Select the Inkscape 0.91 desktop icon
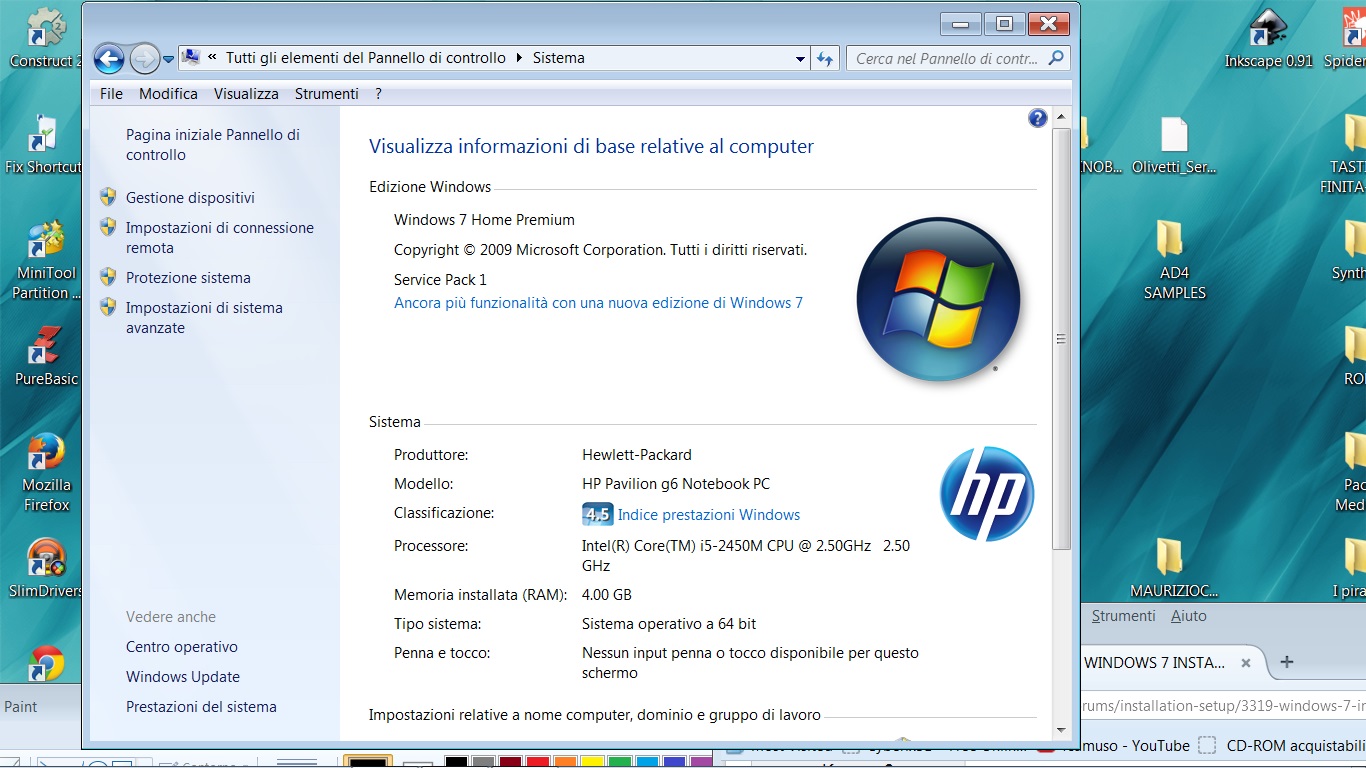The width and height of the screenshot is (1366, 768). pos(1269,38)
